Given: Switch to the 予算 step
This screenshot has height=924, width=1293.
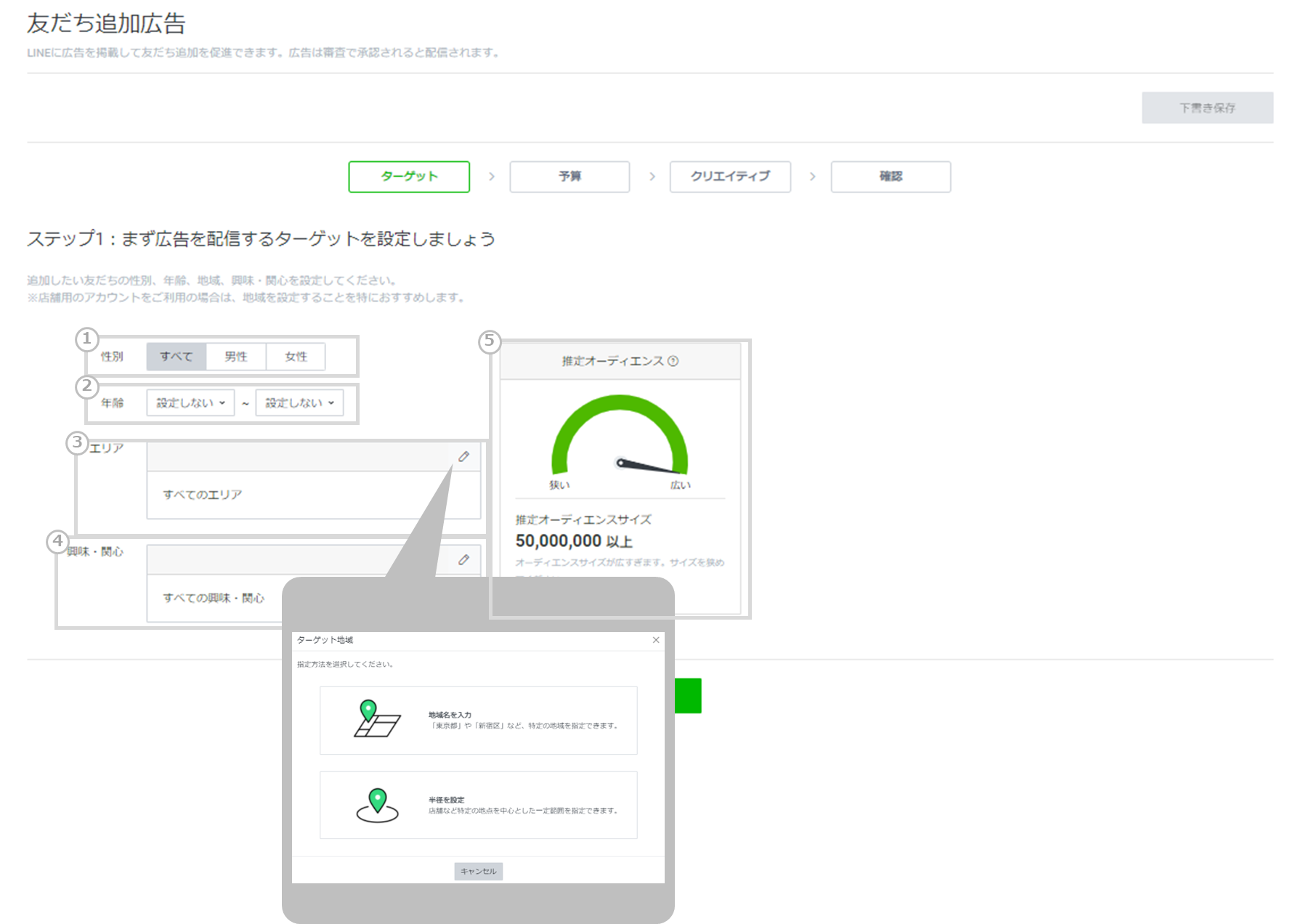Looking at the screenshot, I should click(569, 177).
